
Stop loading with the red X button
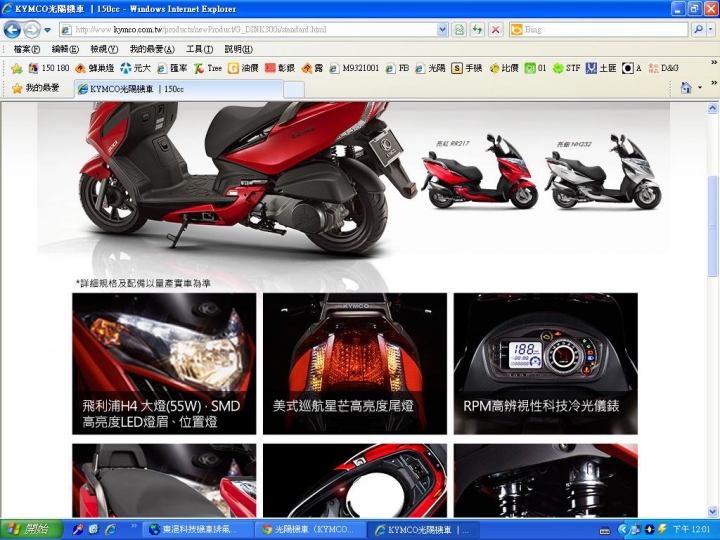[495, 30]
